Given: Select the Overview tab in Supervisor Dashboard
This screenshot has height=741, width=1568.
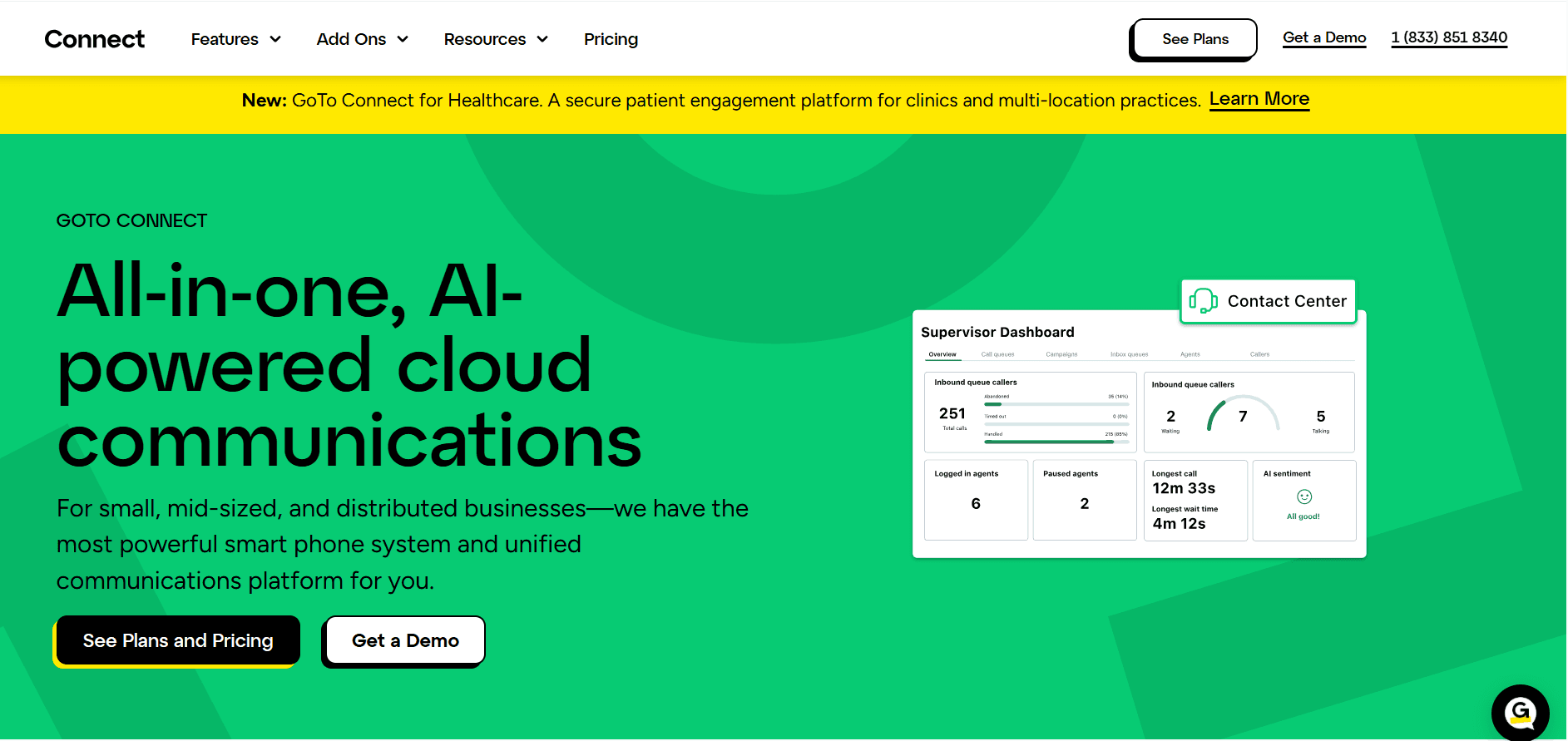Looking at the screenshot, I should click(x=942, y=355).
